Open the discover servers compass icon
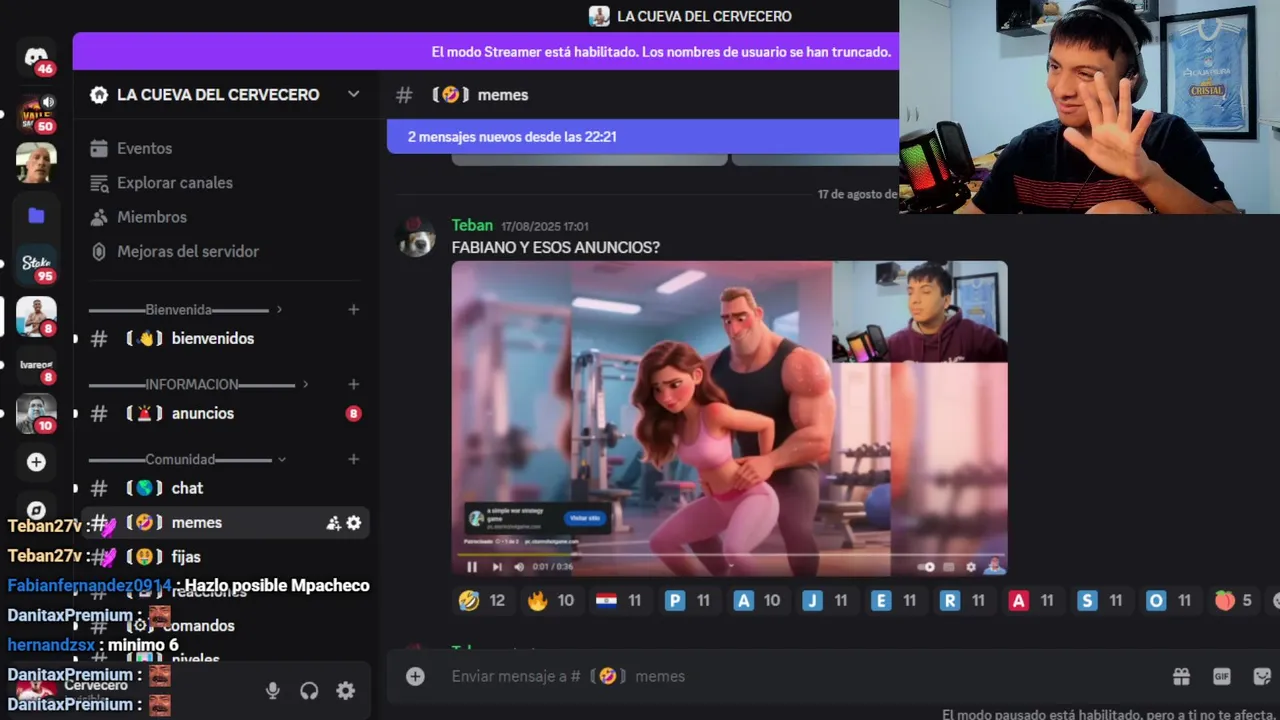Screen dimensions: 1280x720 click(36, 509)
